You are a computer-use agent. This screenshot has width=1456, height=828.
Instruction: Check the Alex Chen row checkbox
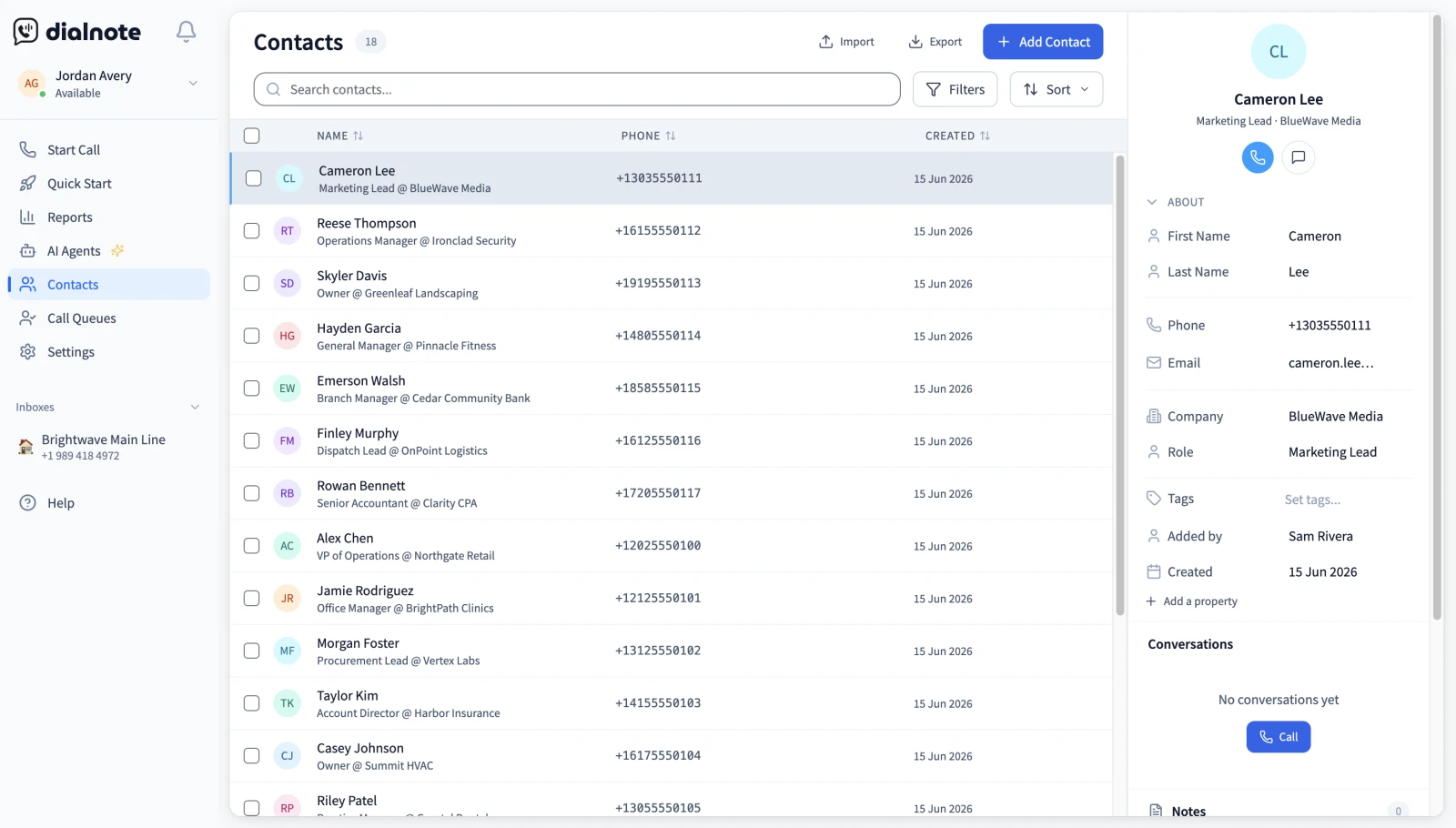click(252, 546)
